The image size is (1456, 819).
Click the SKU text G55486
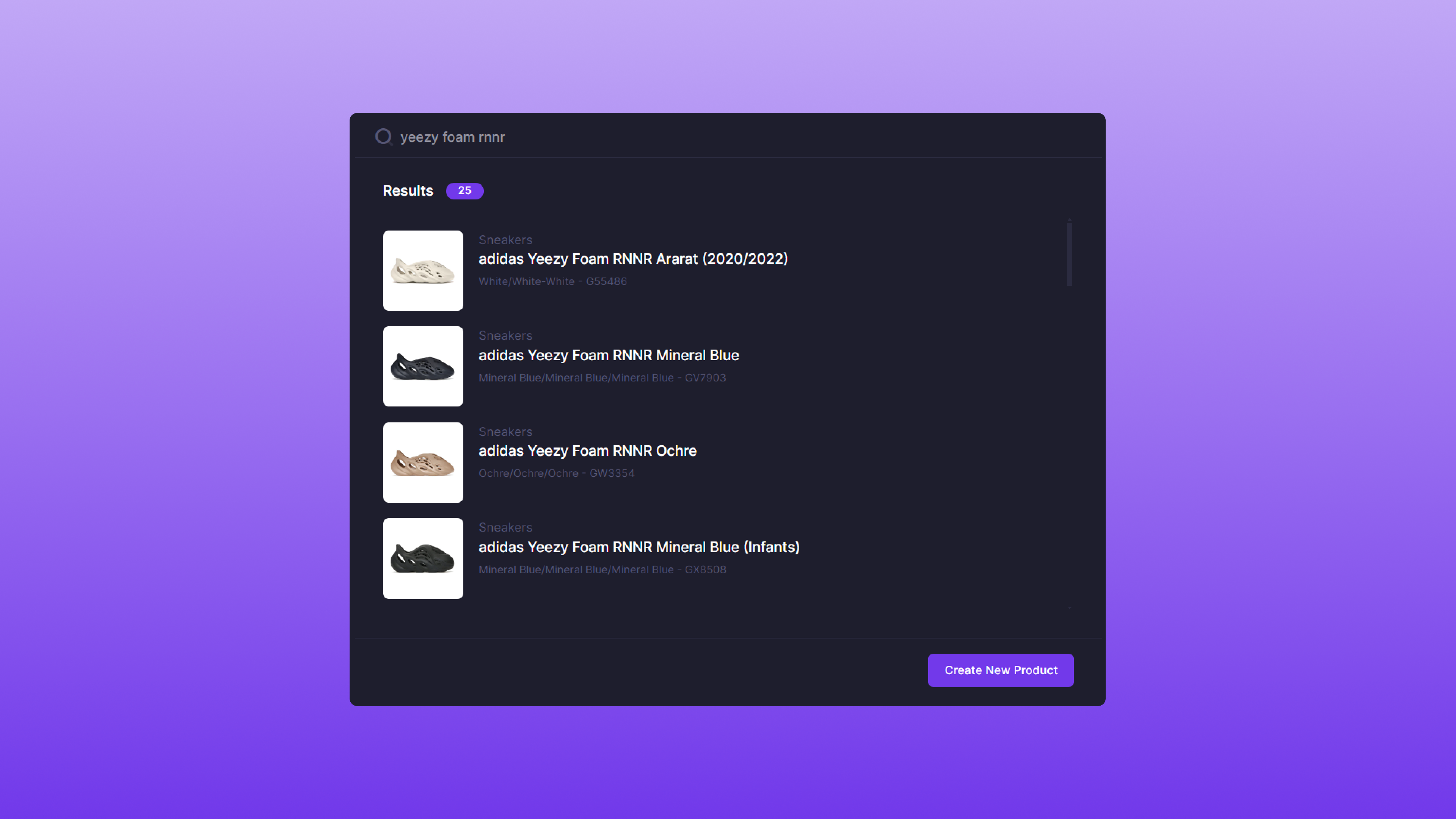[x=606, y=281]
